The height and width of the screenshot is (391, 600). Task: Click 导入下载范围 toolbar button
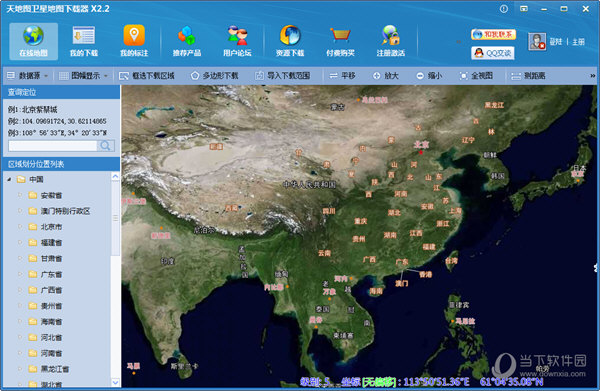point(282,76)
